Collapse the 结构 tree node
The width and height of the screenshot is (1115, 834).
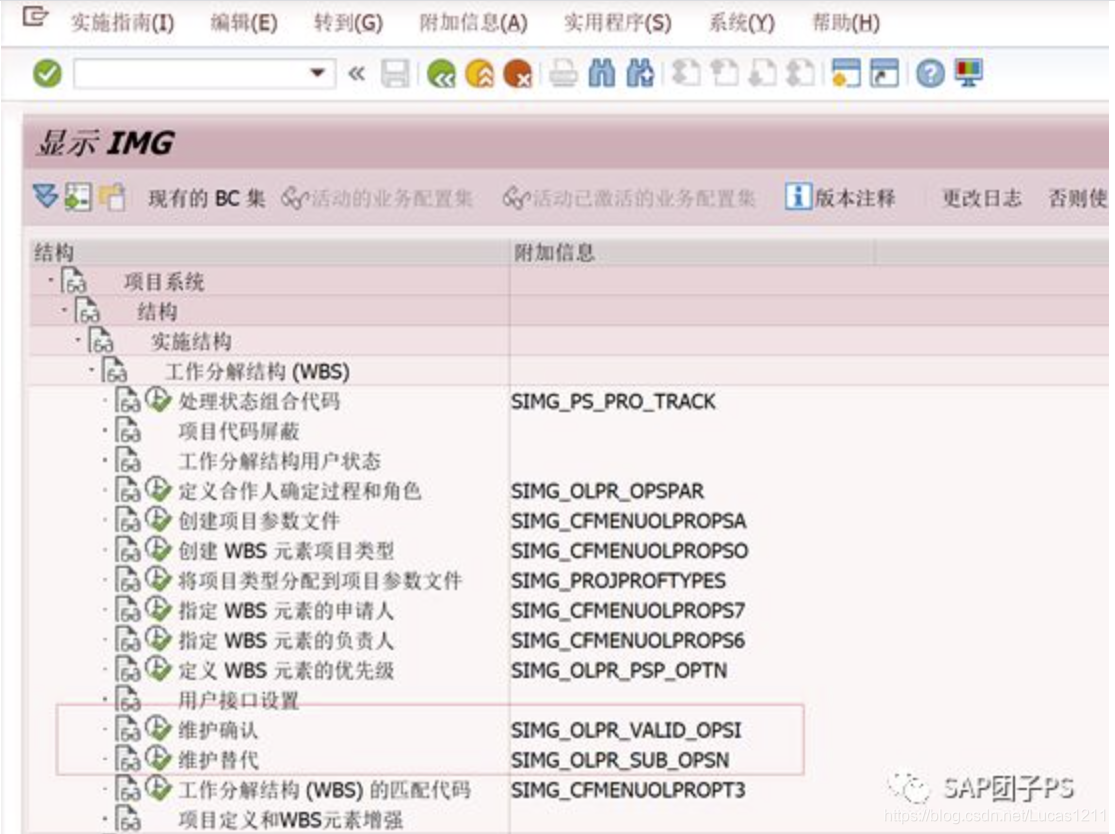[65, 310]
